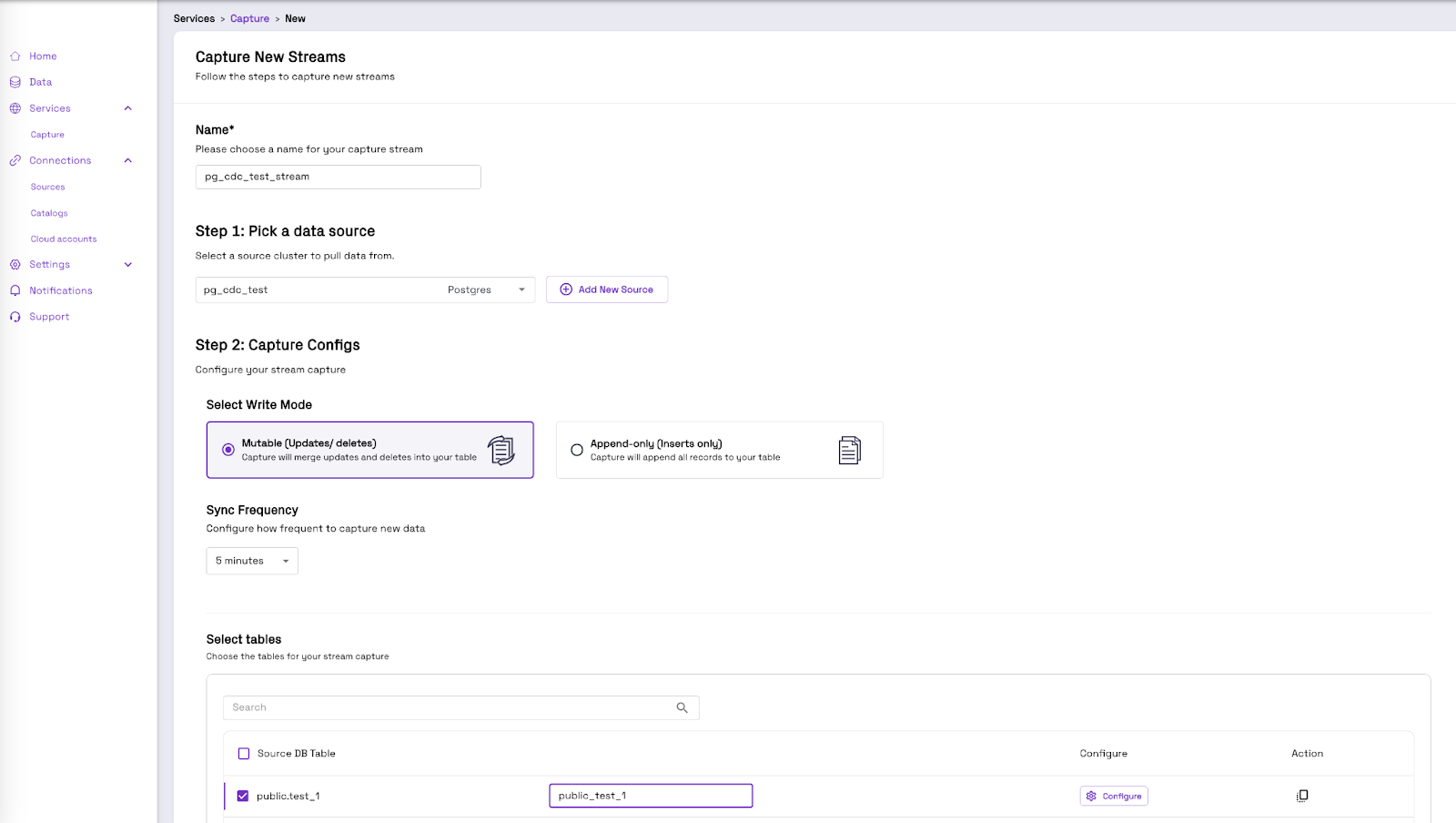
Task: Click the copy icon in Action column
Action: click(1302, 796)
